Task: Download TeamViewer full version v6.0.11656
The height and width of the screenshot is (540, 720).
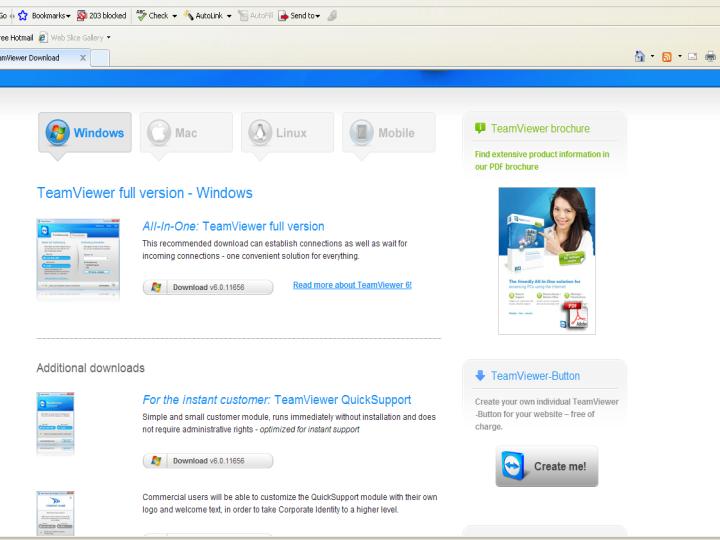Action: click(208, 287)
